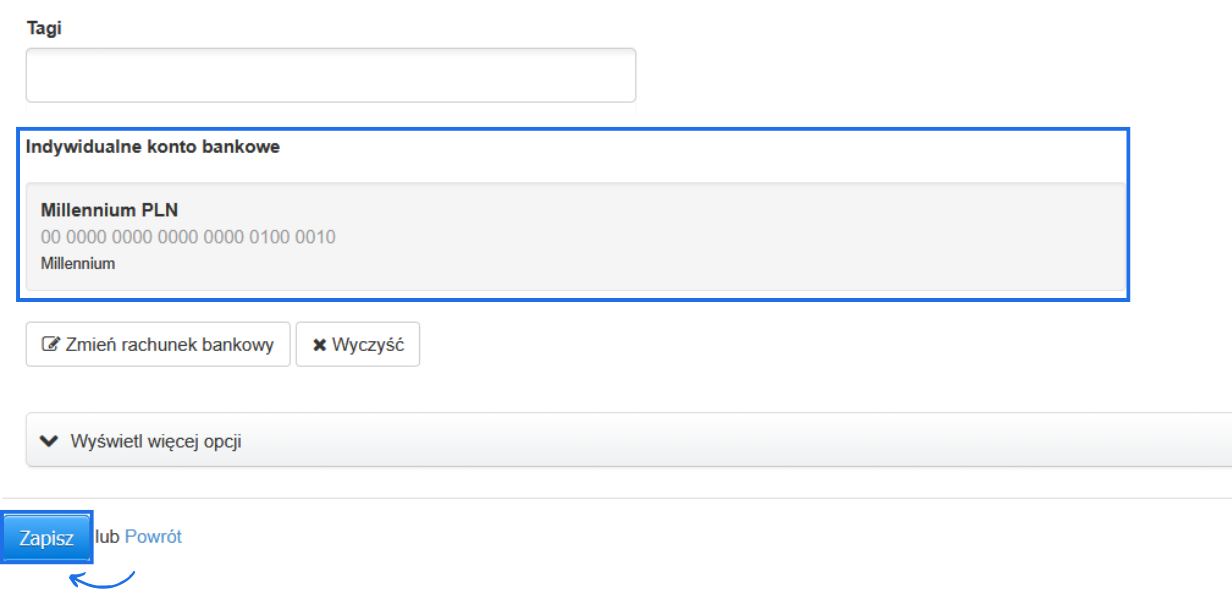
Task: Click the account number 00 0000 0000 0000 0000 0100 0010
Action: (x=188, y=237)
